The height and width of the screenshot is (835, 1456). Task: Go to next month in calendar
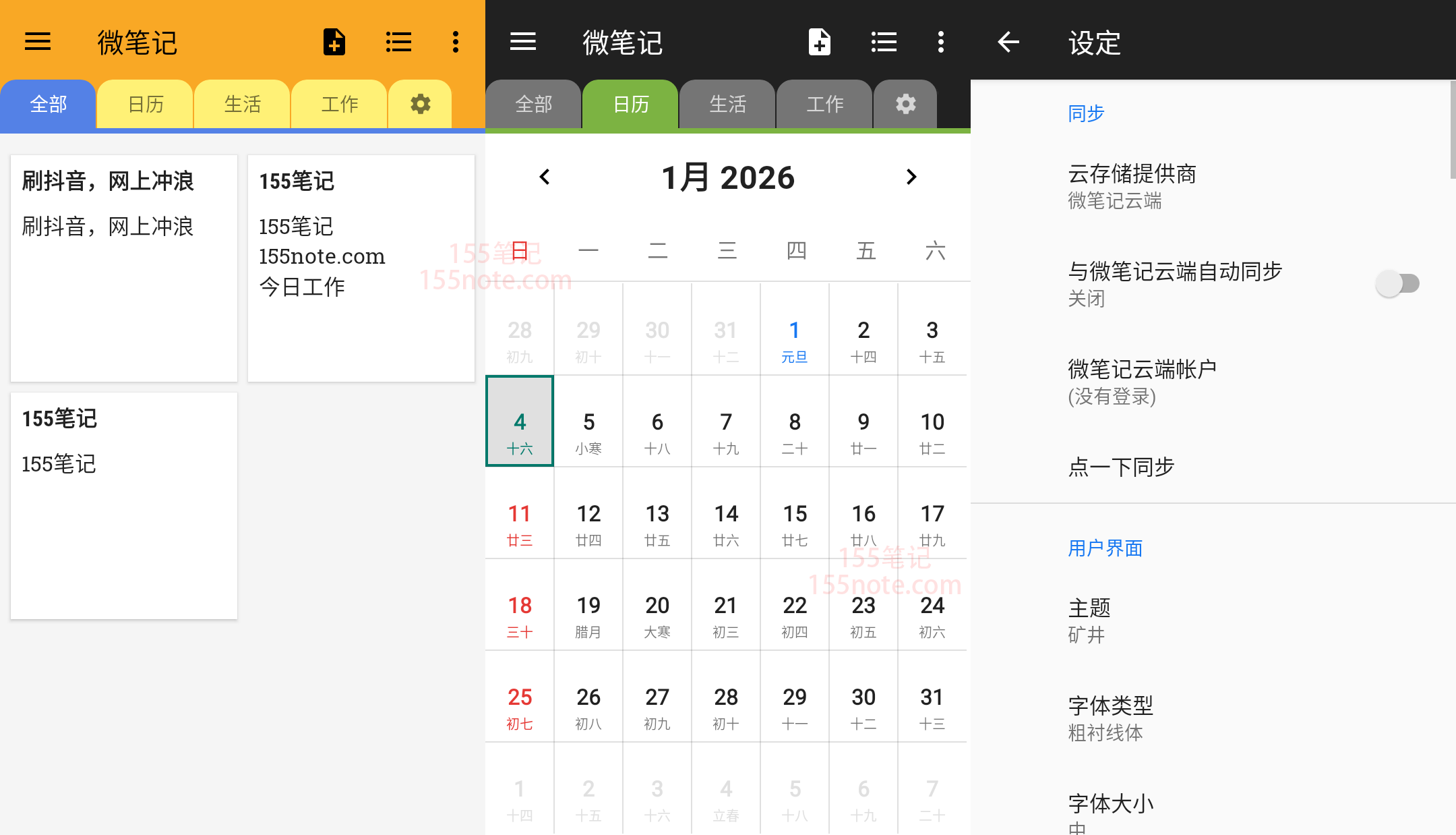911,177
